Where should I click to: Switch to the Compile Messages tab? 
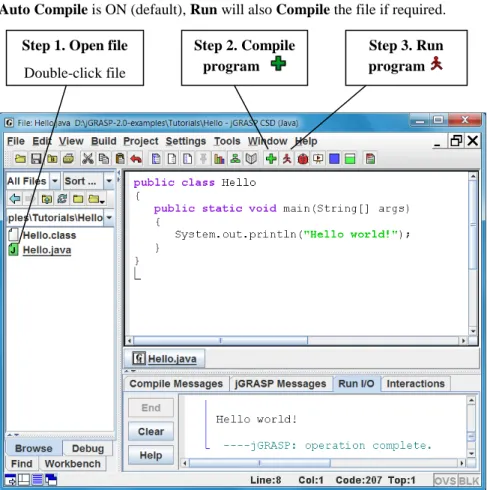(176, 384)
